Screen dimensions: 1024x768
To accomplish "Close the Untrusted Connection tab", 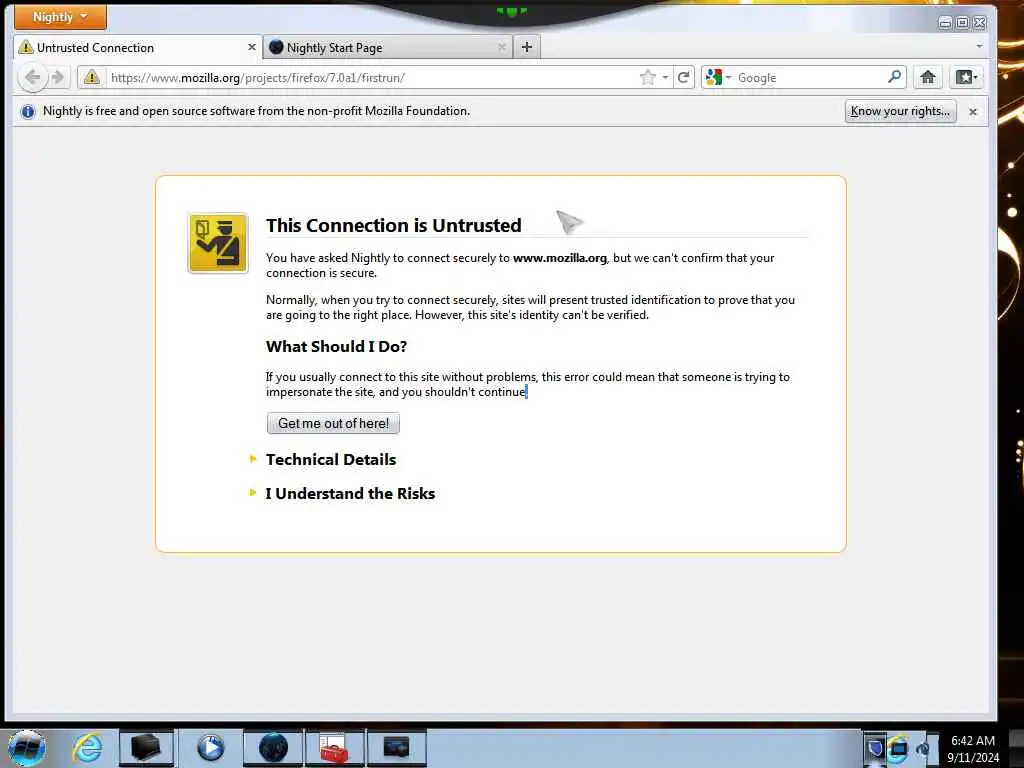I will tap(251, 47).
